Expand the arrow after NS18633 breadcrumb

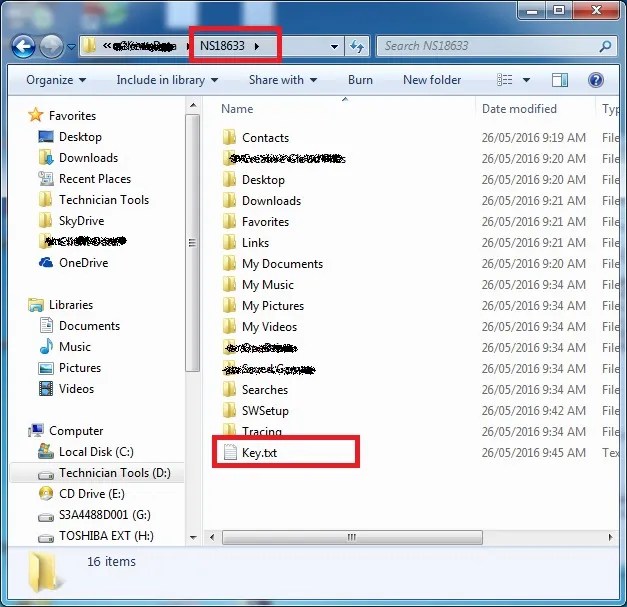click(x=257, y=46)
